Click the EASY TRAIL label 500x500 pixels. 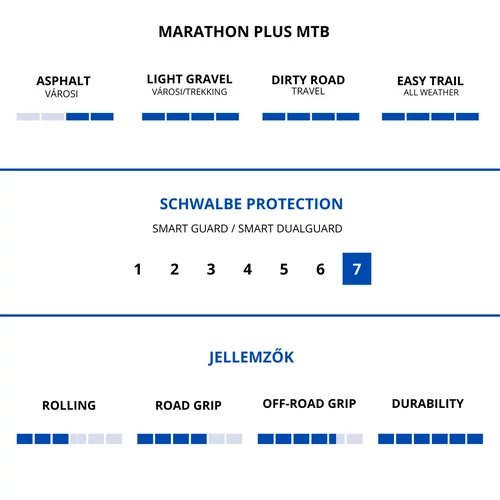[x=430, y=81]
